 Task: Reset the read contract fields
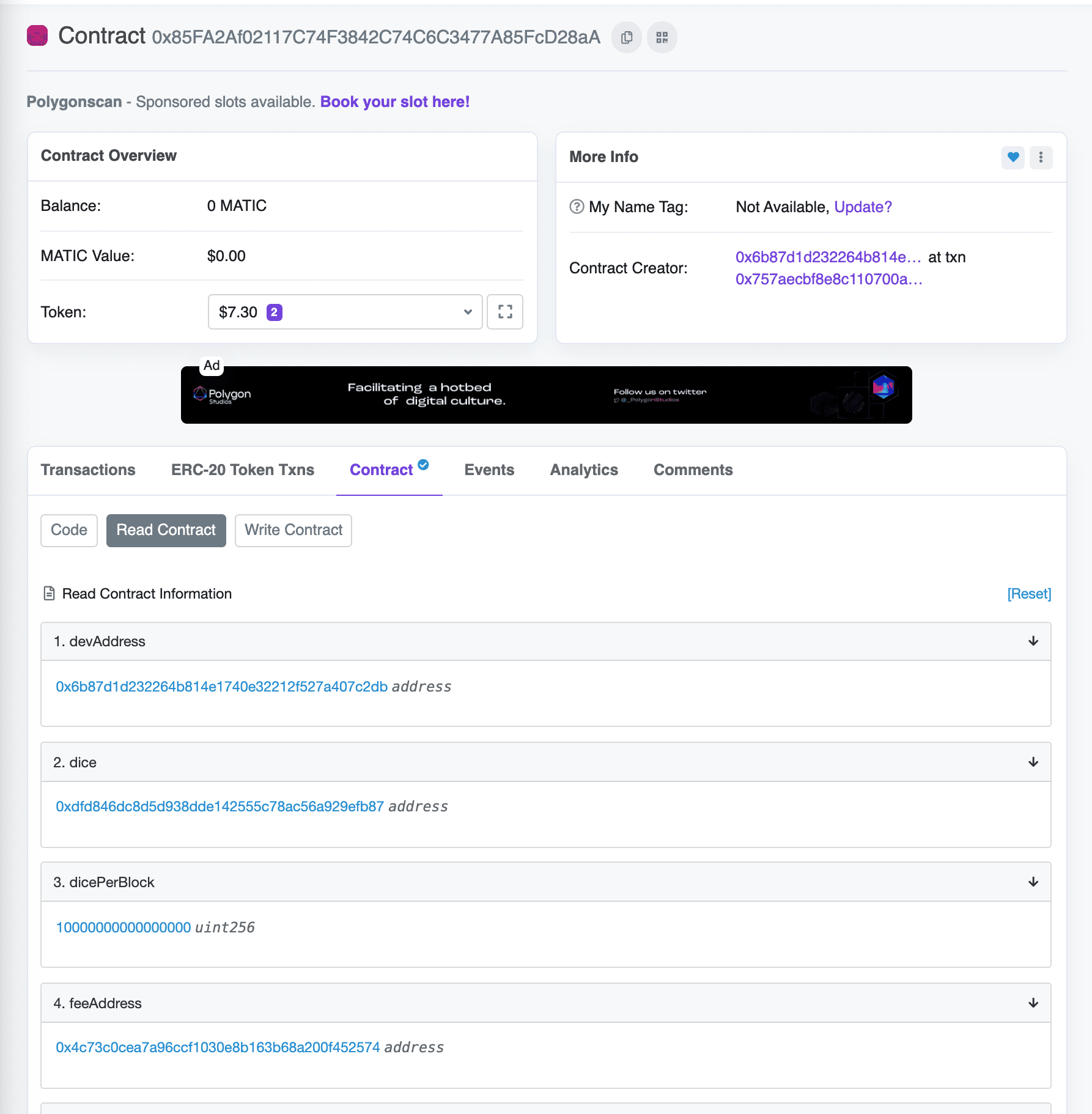pyautogui.click(x=1028, y=594)
